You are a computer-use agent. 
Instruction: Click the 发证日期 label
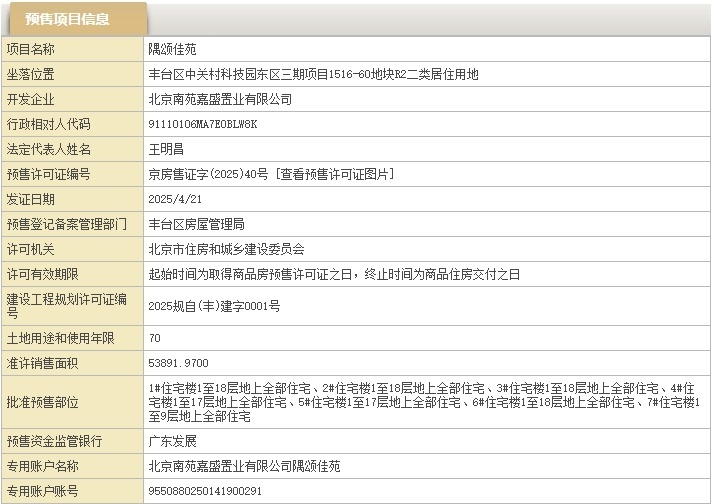(30, 199)
